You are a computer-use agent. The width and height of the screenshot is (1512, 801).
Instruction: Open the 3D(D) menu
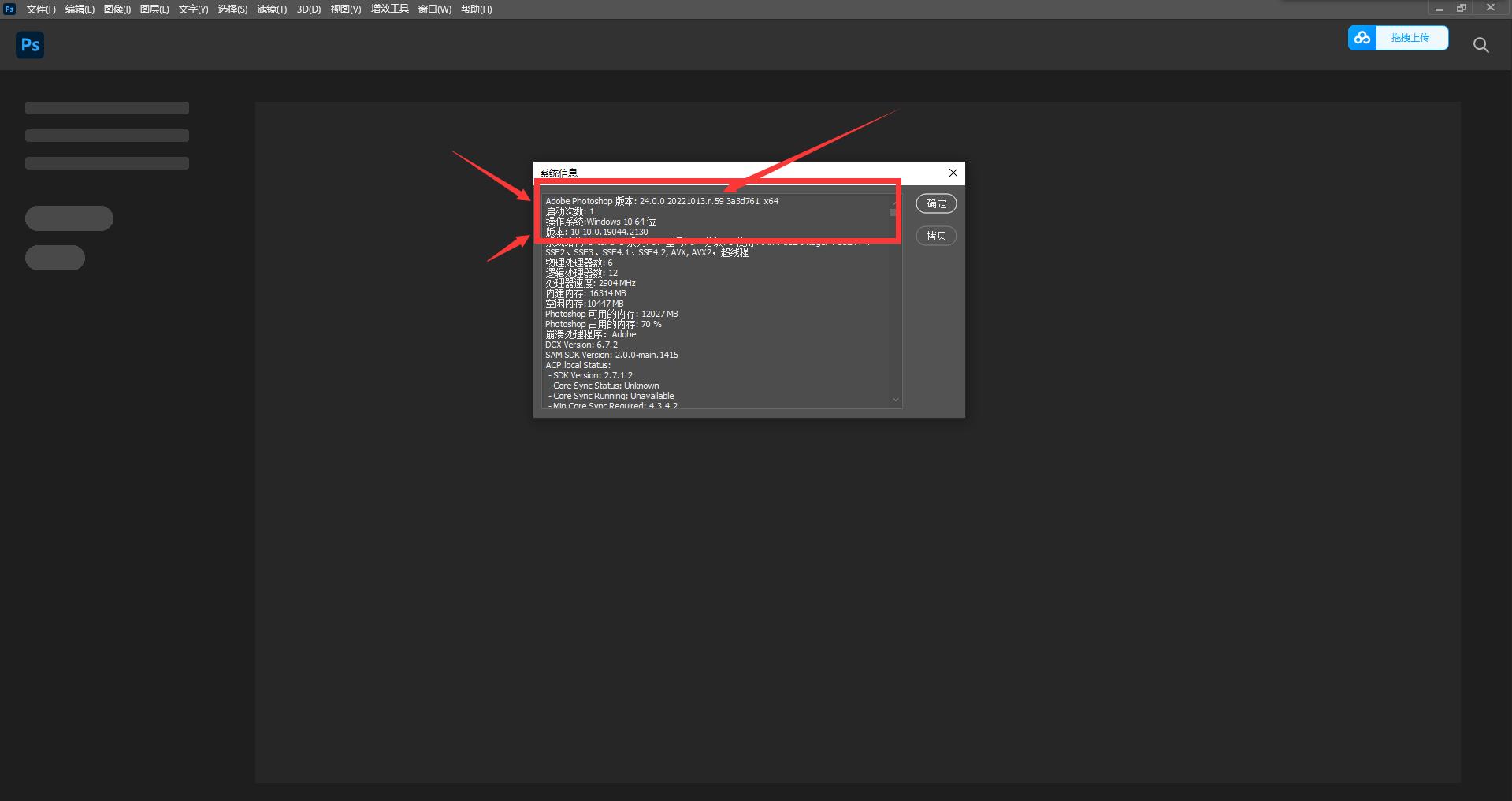[309, 9]
